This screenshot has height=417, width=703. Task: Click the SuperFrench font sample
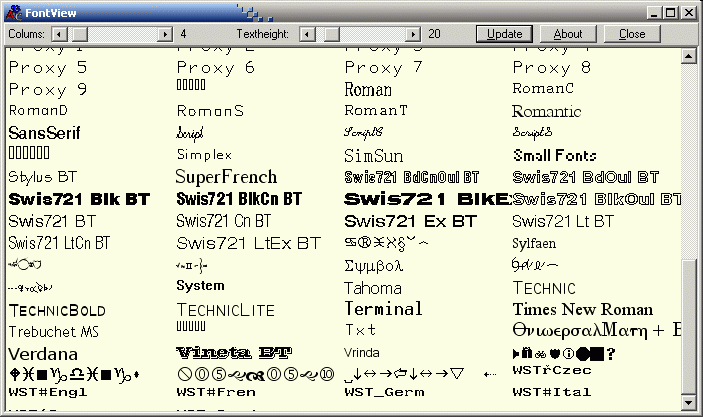(226, 177)
